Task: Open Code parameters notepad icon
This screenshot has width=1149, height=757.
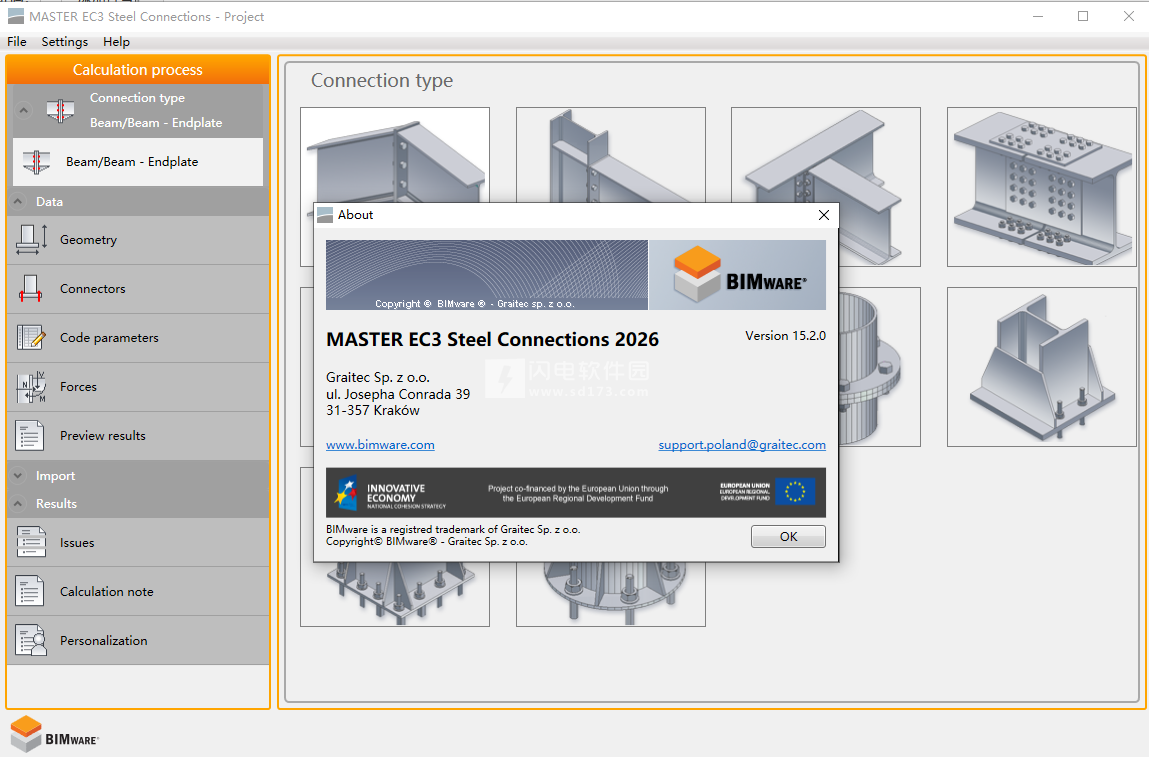Action: 31,338
